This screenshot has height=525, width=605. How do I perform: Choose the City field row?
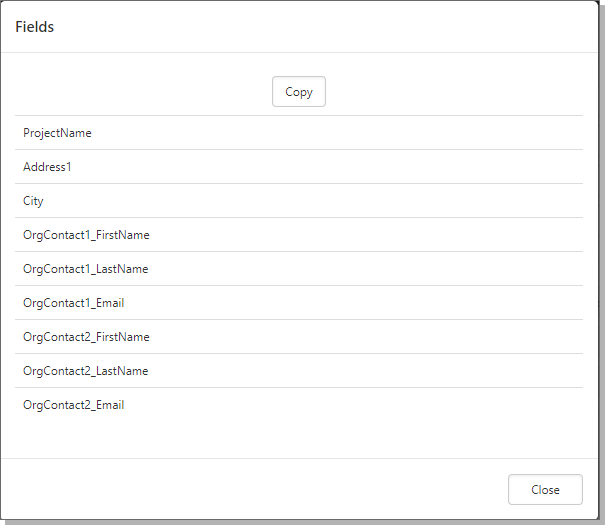(x=34, y=201)
